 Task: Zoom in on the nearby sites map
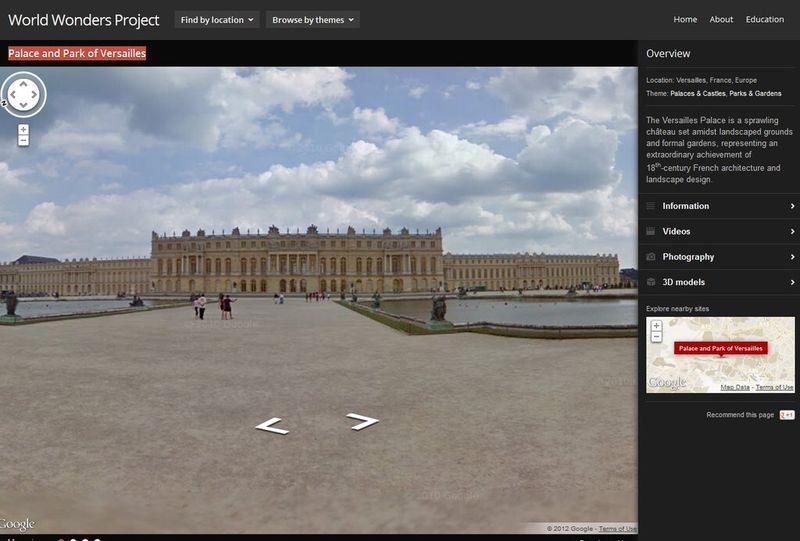click(657, 326)
